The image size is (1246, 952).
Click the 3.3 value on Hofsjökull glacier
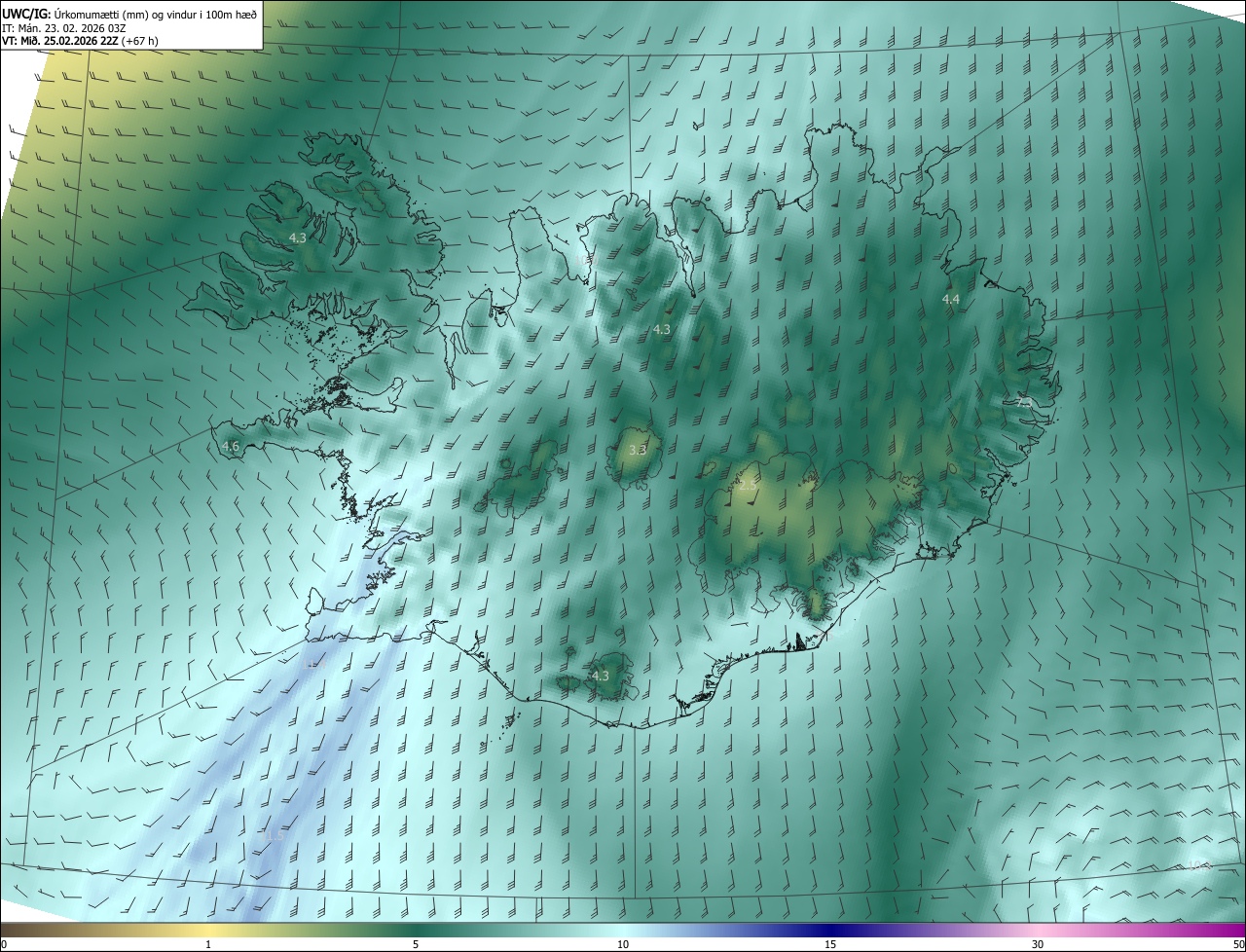tap(638, 451)
